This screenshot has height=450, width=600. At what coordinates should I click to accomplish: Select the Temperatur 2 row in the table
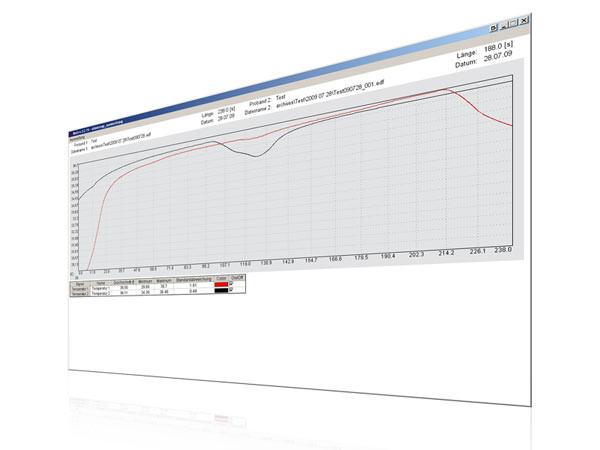157,292
